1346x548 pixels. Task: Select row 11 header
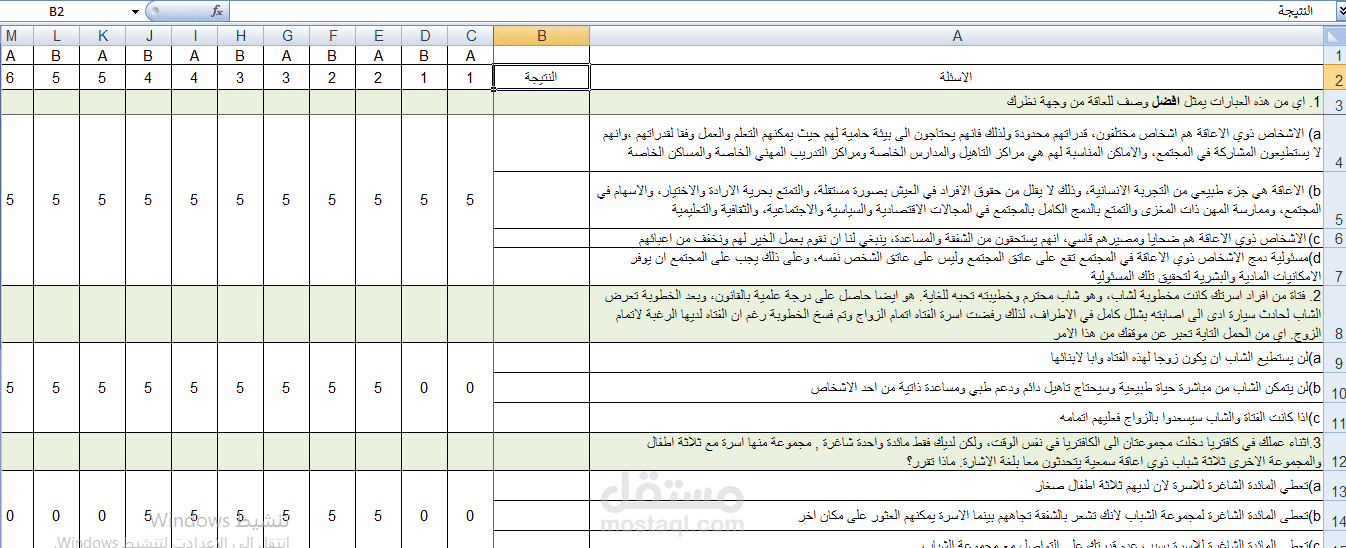tap(1336, 417)
